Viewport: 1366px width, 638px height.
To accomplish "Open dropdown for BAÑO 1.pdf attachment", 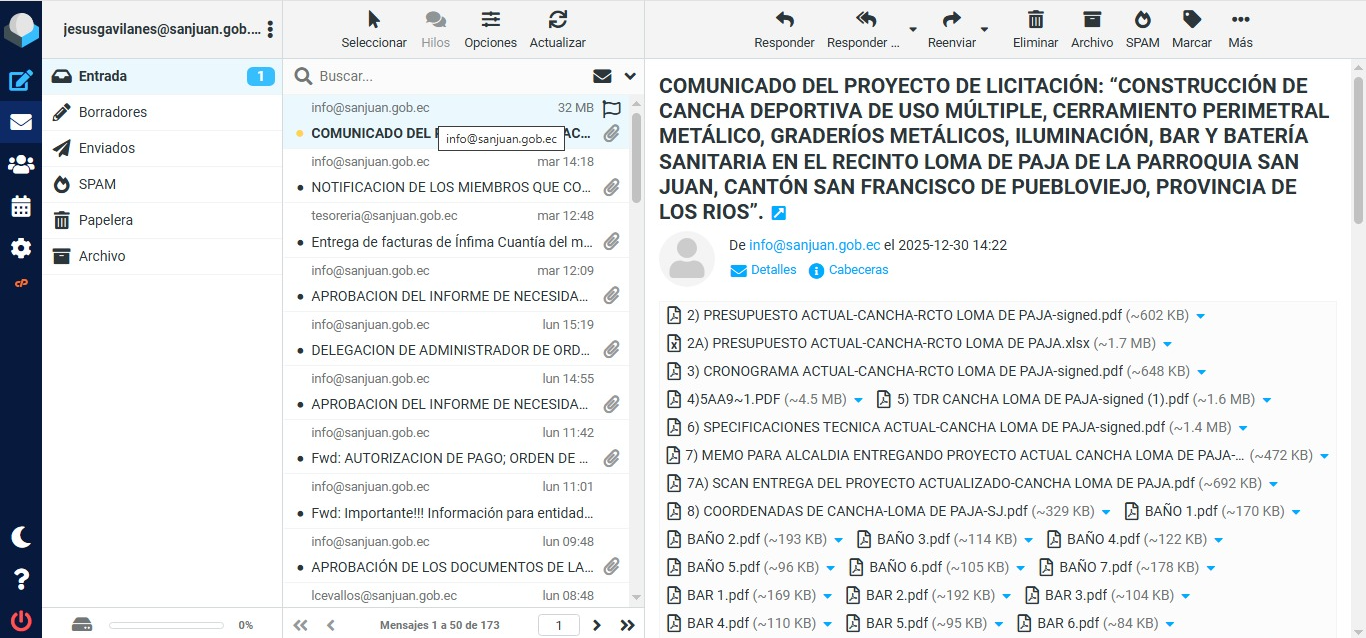I will [1296, 512].
